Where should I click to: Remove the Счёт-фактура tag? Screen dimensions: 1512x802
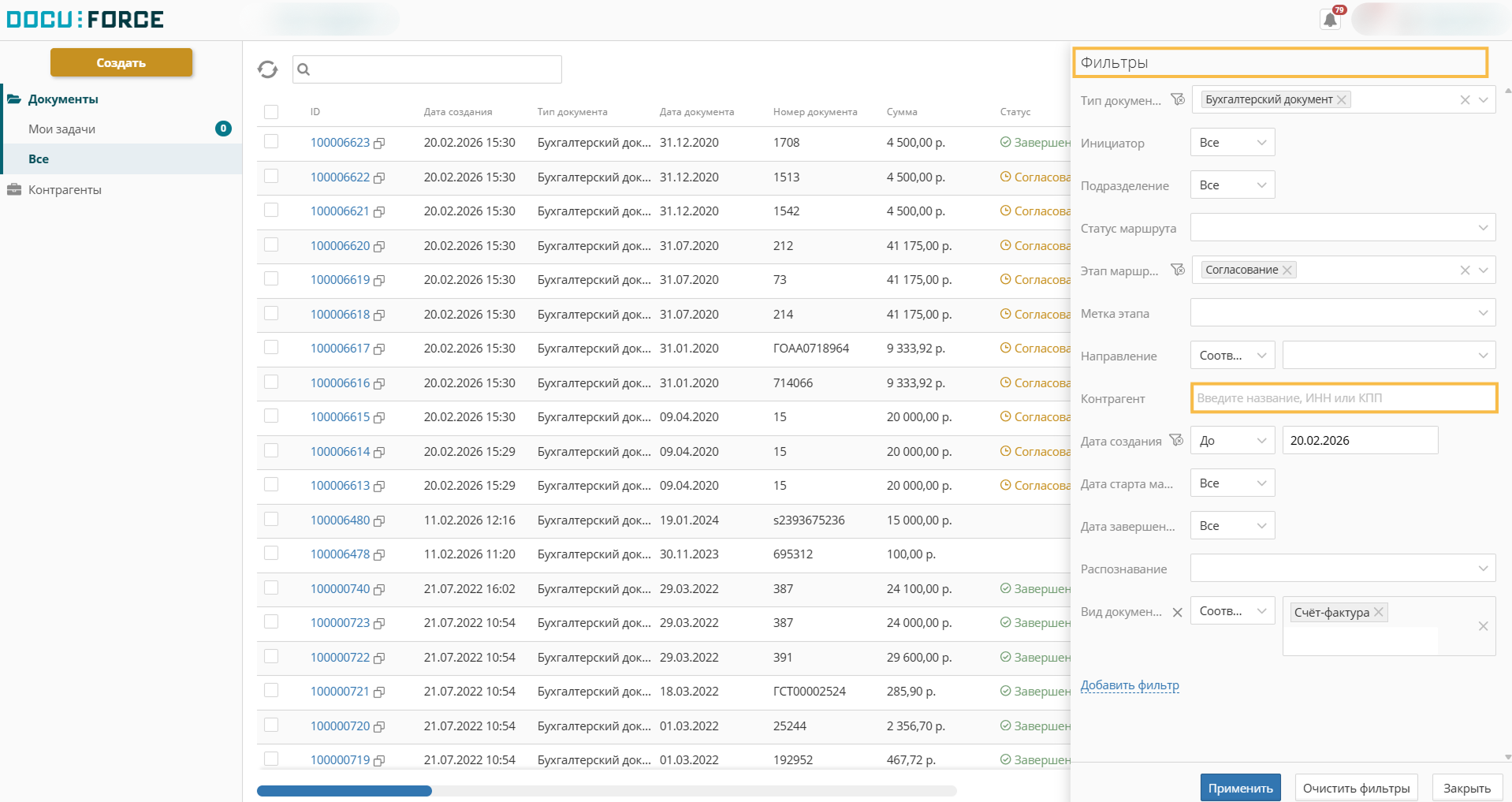1379,612
